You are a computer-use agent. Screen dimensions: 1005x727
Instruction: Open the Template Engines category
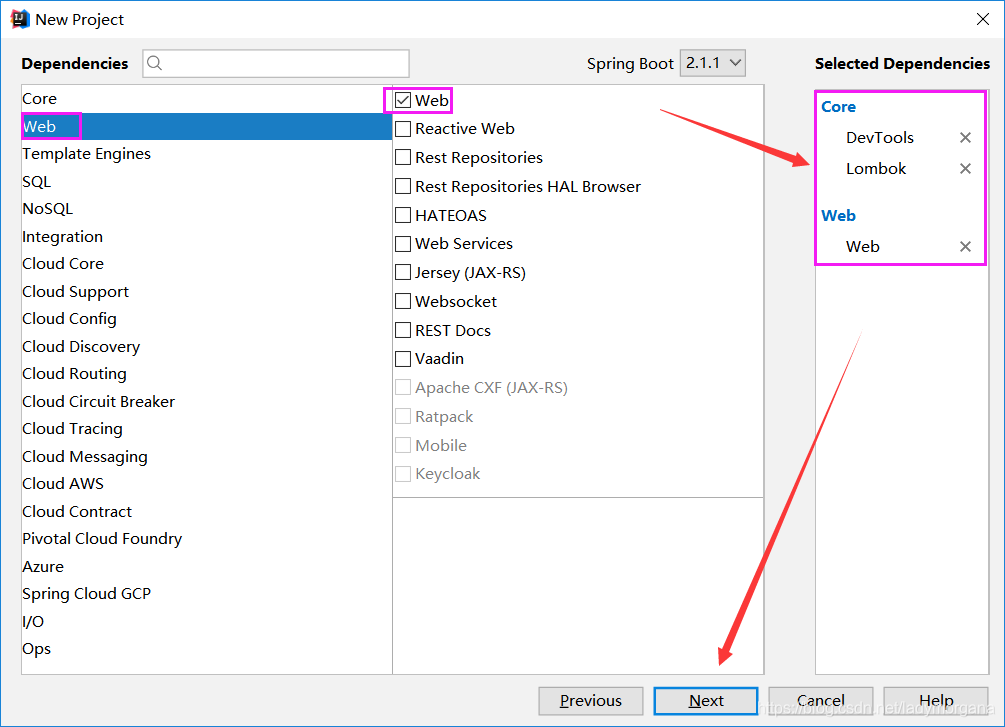206,154
